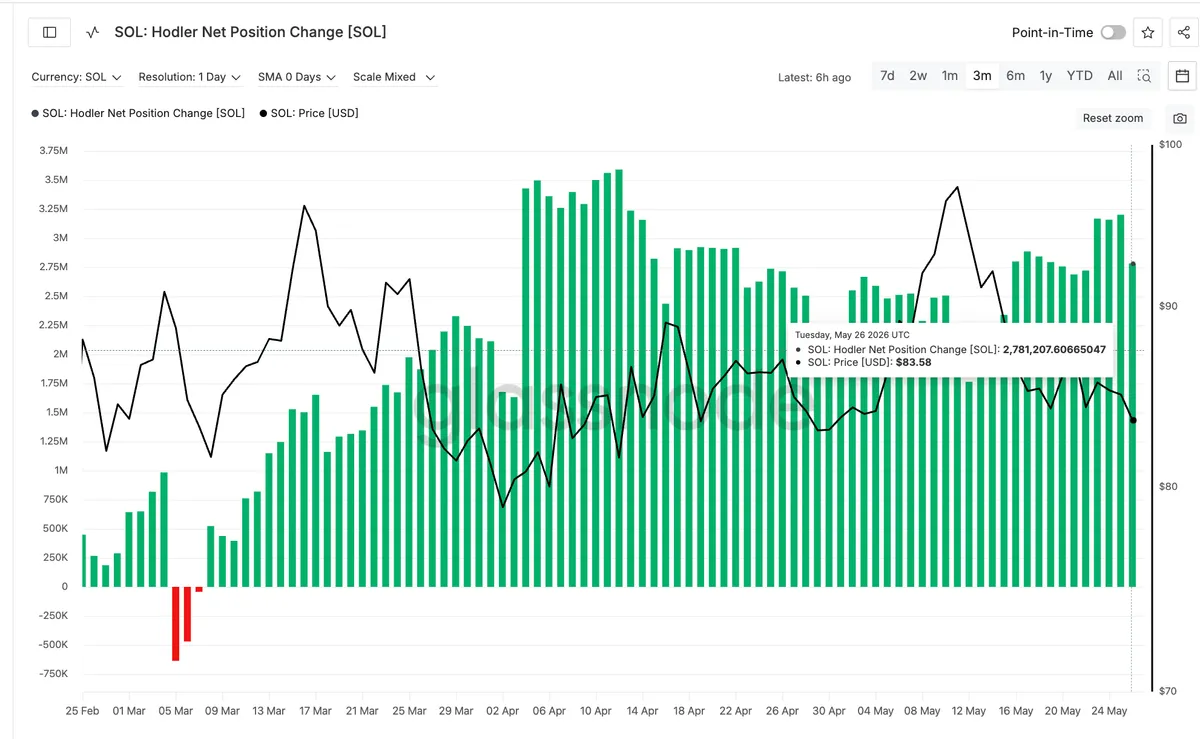Toggle the Hodler Net Position Change legend series
This screenshot has width=1200, height=739.
138,114
